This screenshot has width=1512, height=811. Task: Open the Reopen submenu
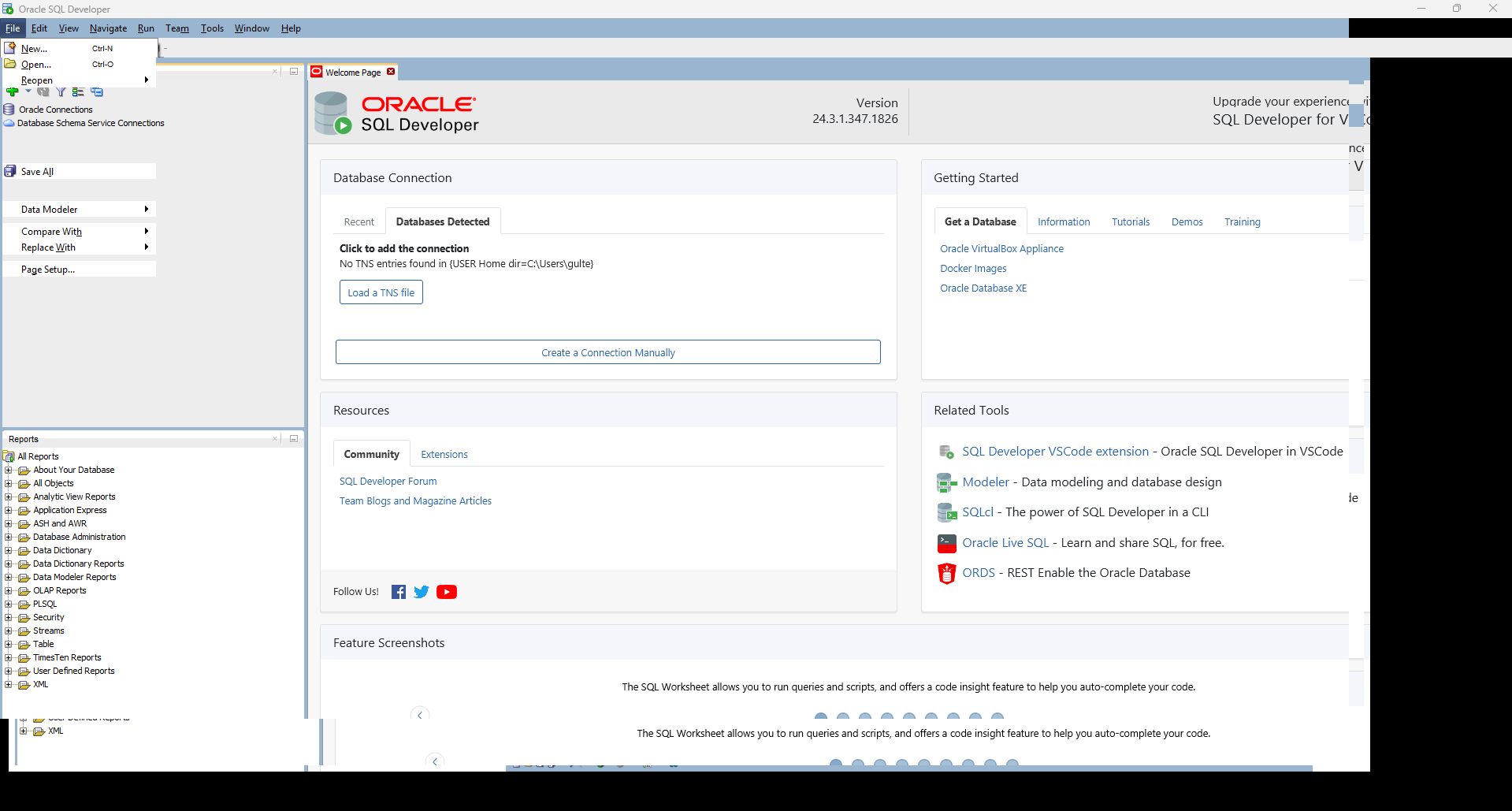pos(79,80)
